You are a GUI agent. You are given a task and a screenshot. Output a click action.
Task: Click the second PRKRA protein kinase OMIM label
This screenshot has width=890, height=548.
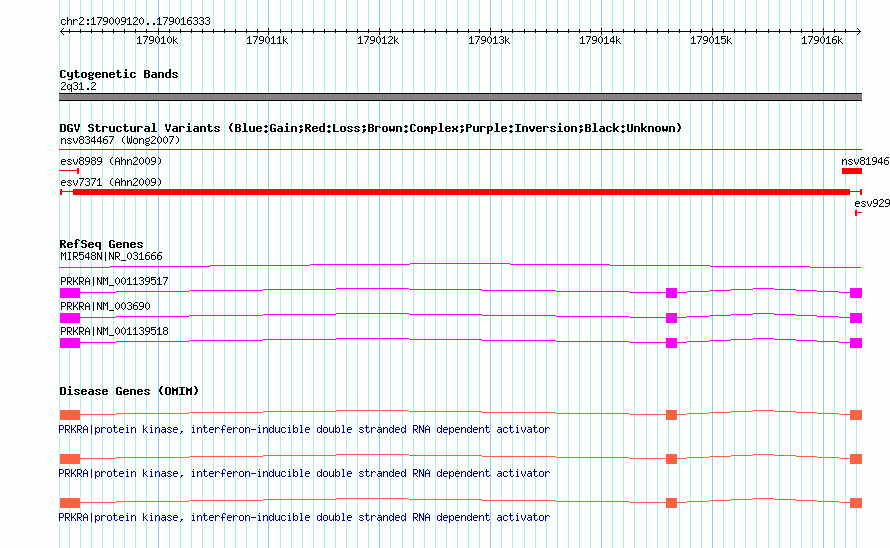(304, 473)
